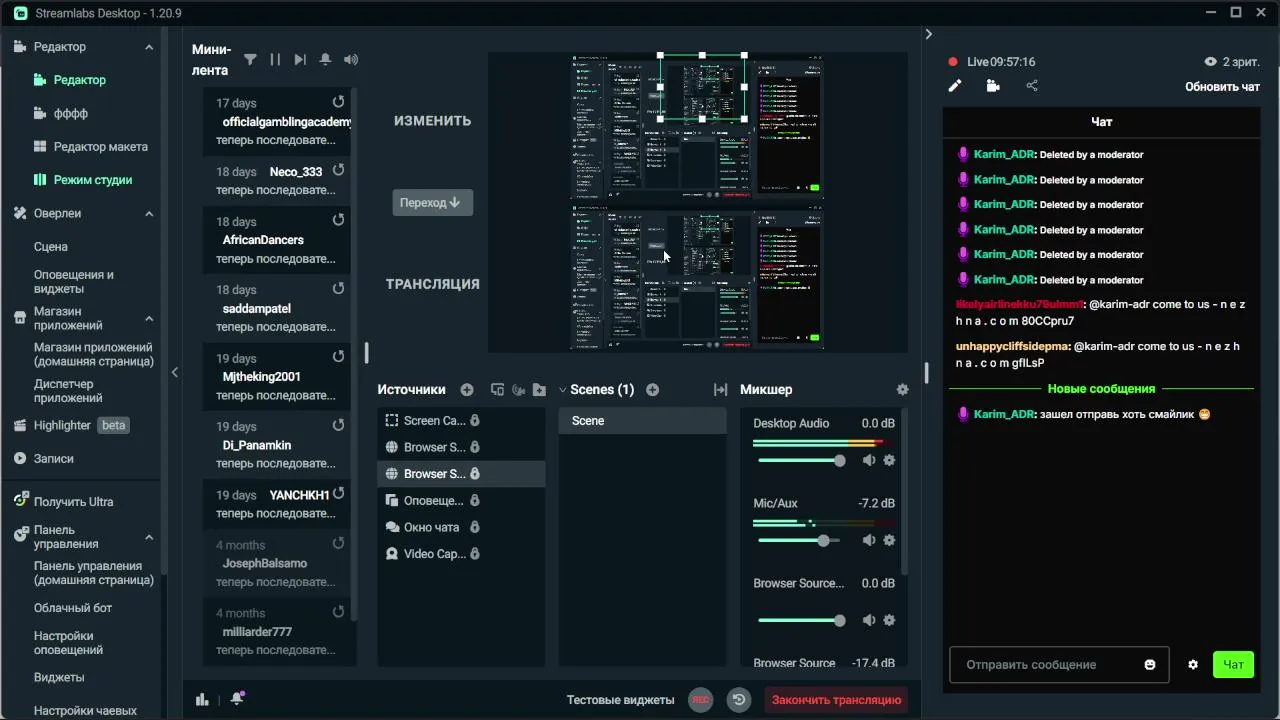This screenshot has height=720, width=1280.
Task: Select the Scene entry in Scenes
Action: (642, 421)
